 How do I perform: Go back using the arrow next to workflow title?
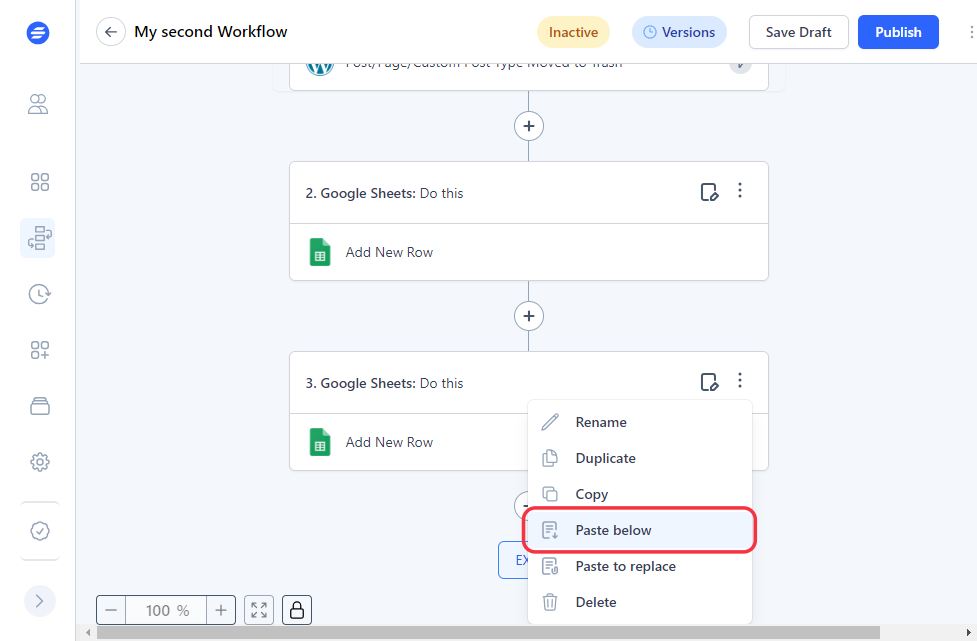click(x=110, y=31)
